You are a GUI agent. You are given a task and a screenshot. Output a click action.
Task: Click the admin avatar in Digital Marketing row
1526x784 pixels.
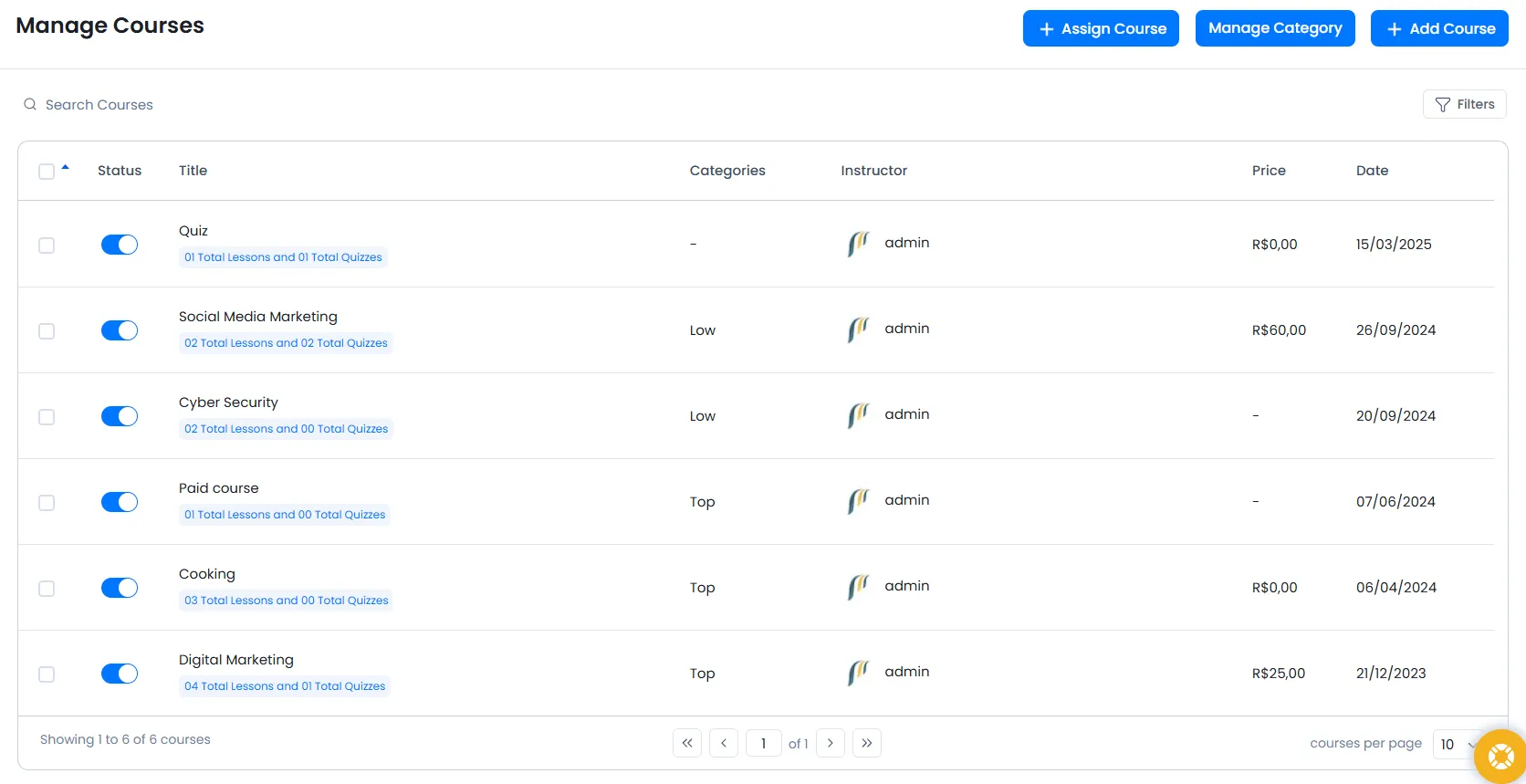click(x=858, y=673)
